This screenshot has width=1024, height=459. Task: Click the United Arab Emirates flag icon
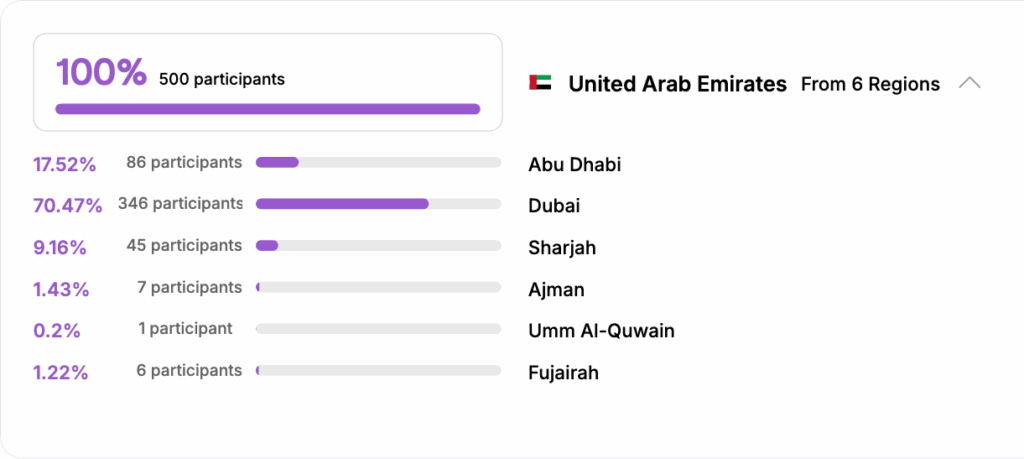540,83
